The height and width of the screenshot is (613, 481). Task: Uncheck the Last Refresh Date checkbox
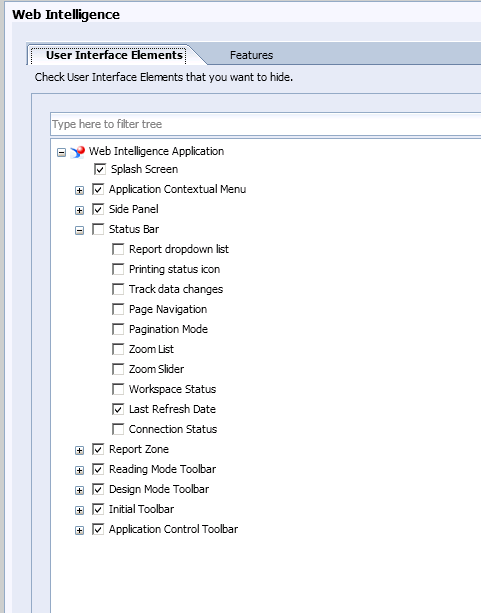(x=118, y=409)
